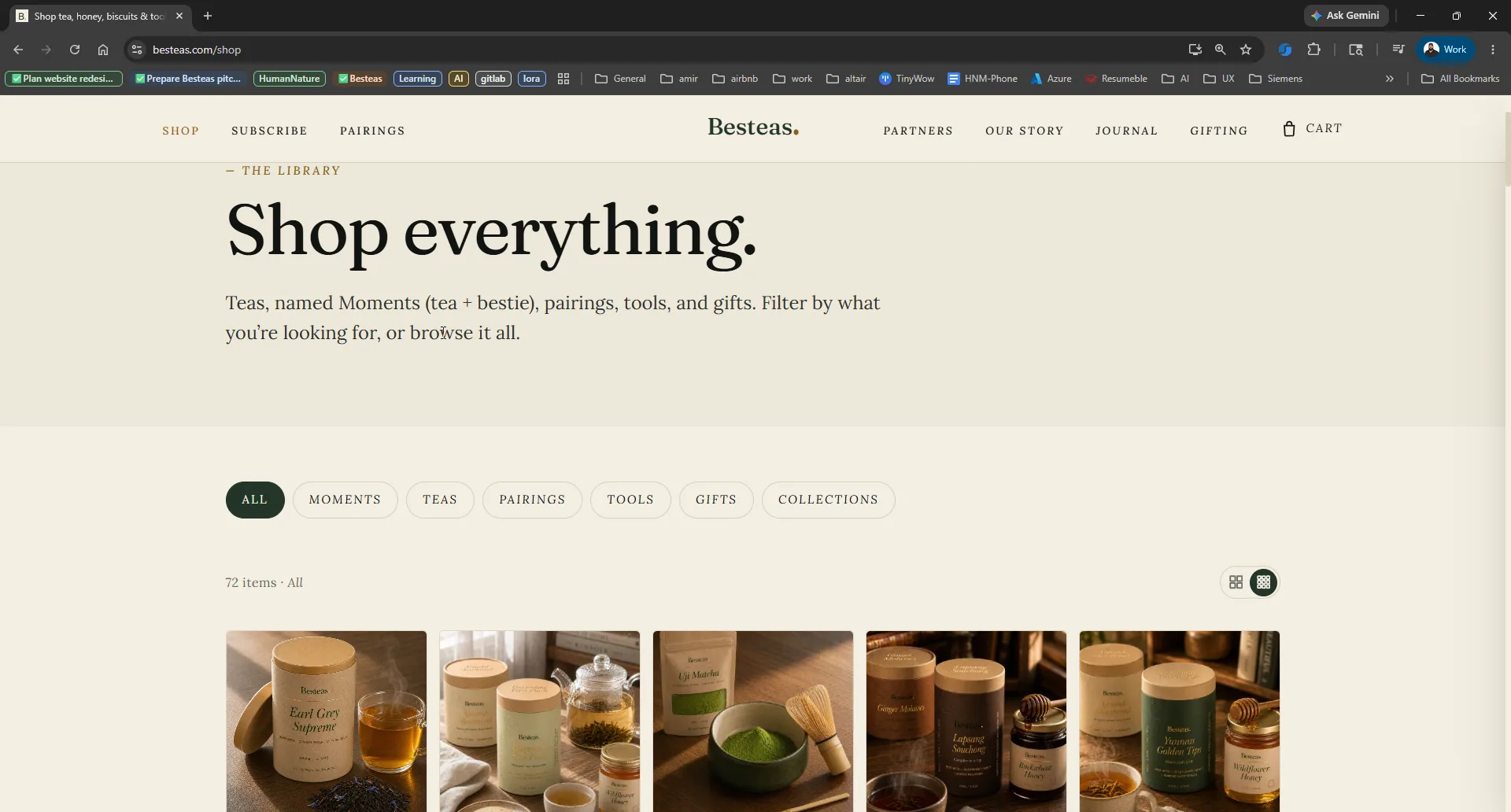The height and width of the screenshot is (812, 1511).
Task: Close the Shop tea browser tab
Action: (x=179, y=16)
